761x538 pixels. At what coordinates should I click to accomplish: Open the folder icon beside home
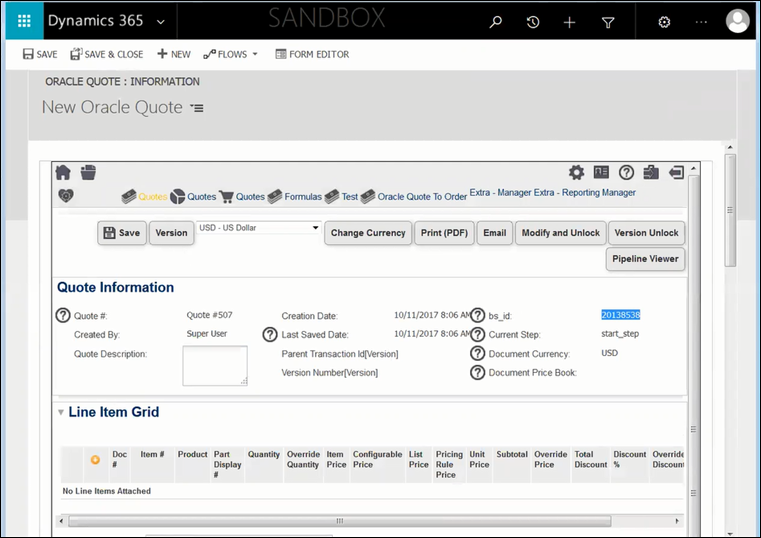pos(88,172)
